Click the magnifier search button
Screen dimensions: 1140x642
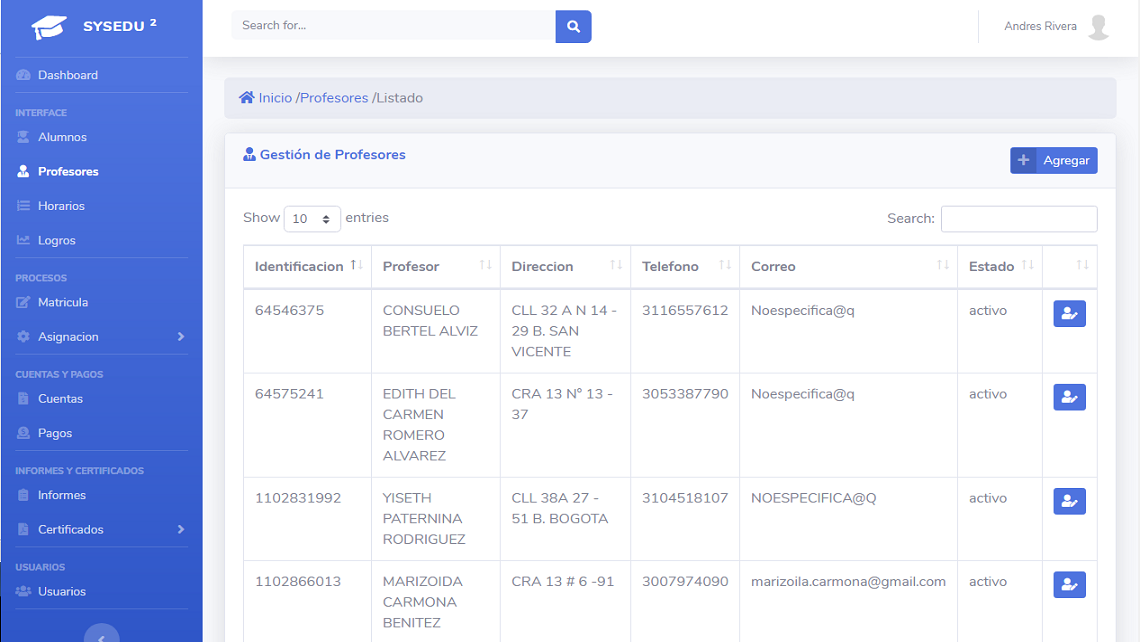point(573,26)
